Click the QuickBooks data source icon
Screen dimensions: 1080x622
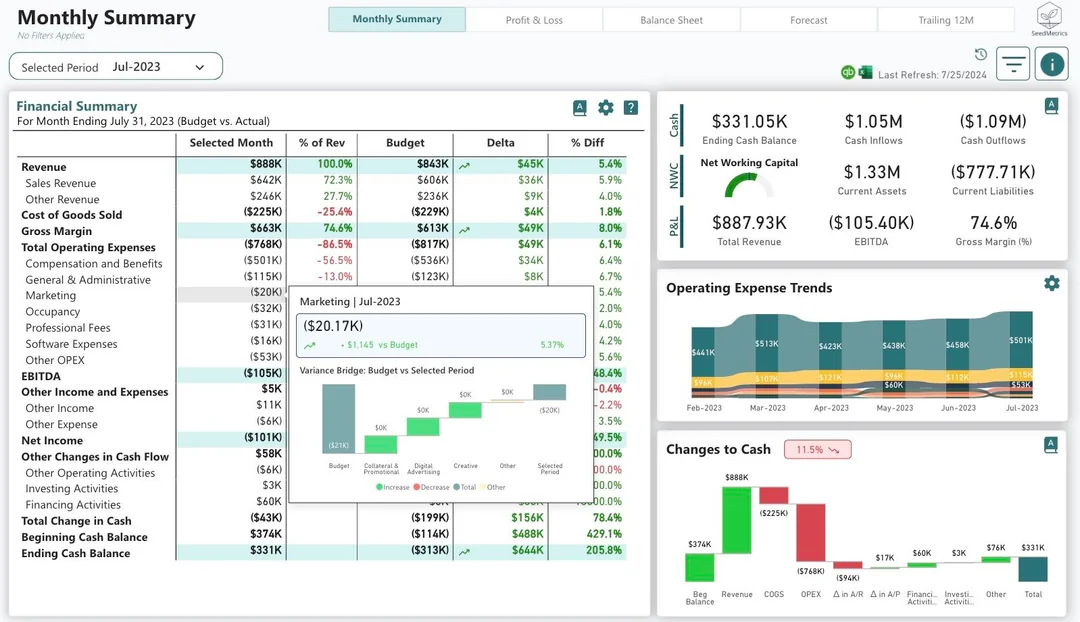848,73
